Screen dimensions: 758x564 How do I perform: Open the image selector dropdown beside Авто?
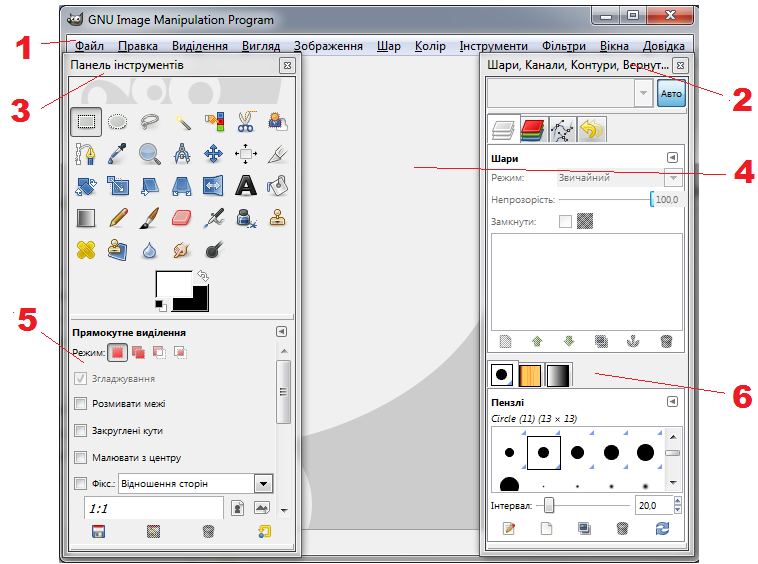pyautogui.click(x=643, y=93)
